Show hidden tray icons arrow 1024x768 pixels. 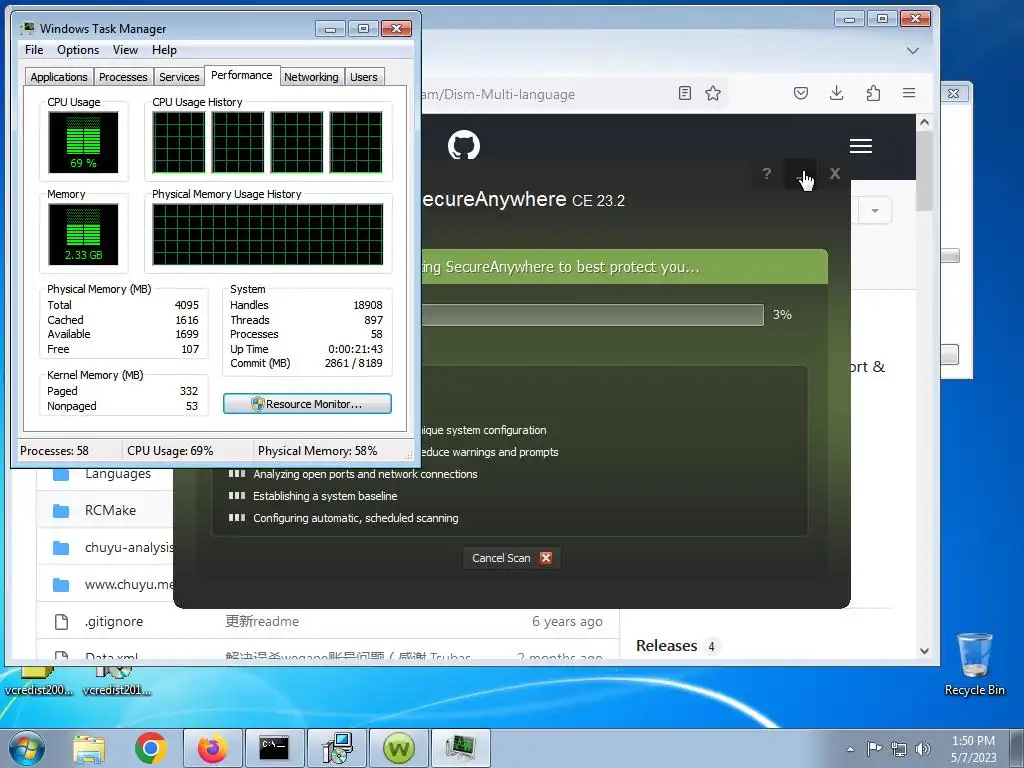click(x=850, y=749)
